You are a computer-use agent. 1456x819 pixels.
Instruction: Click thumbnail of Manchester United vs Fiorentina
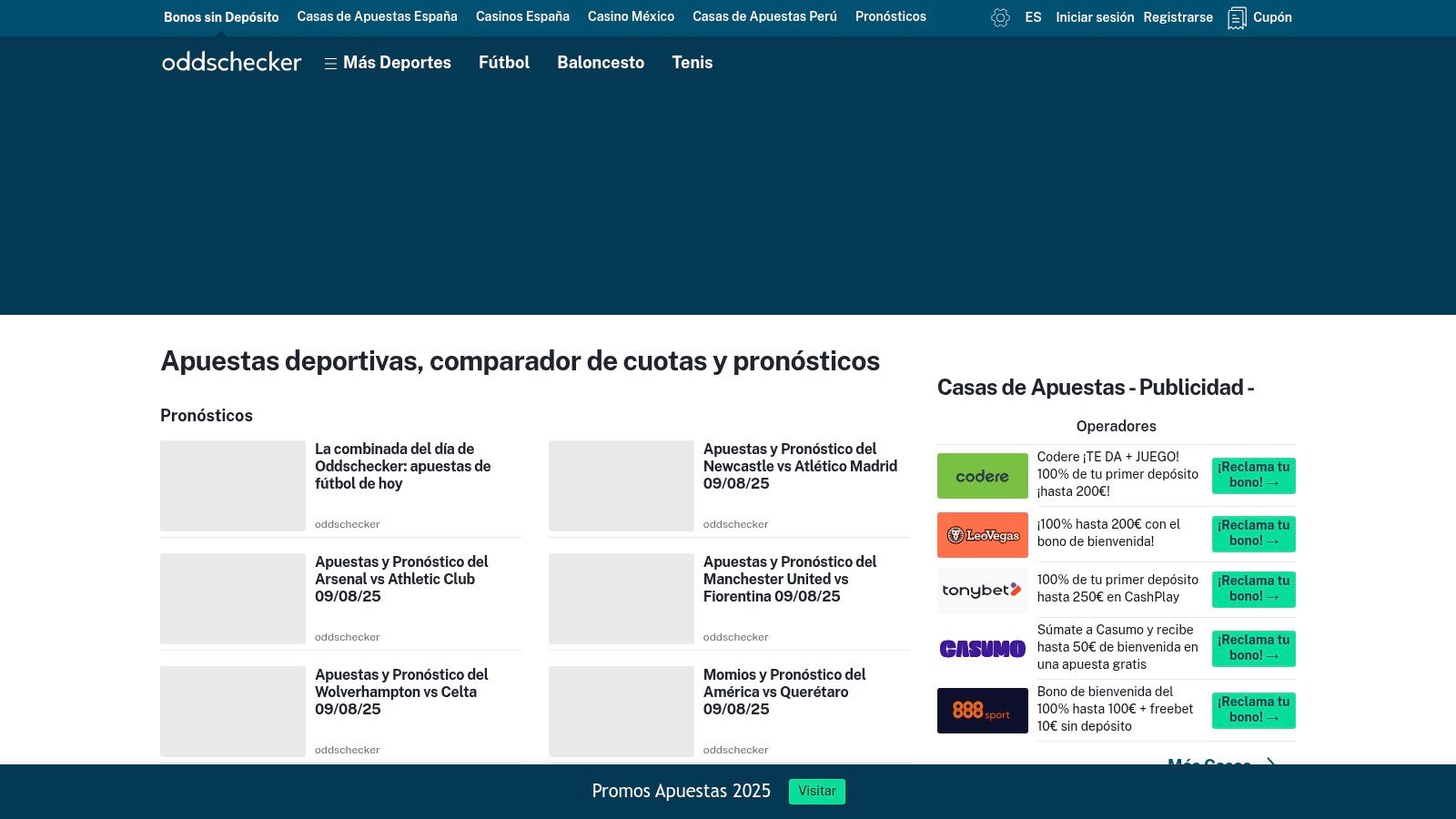tap(622, 599)
